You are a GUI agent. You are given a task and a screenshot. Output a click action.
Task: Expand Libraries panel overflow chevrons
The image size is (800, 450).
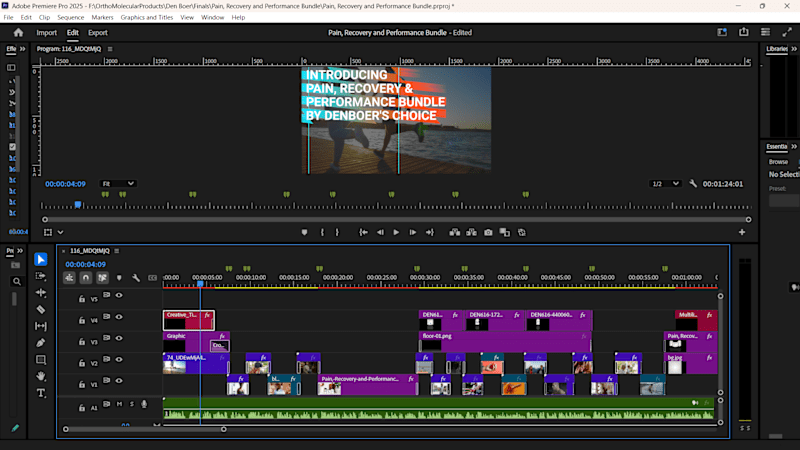(794, 49)
